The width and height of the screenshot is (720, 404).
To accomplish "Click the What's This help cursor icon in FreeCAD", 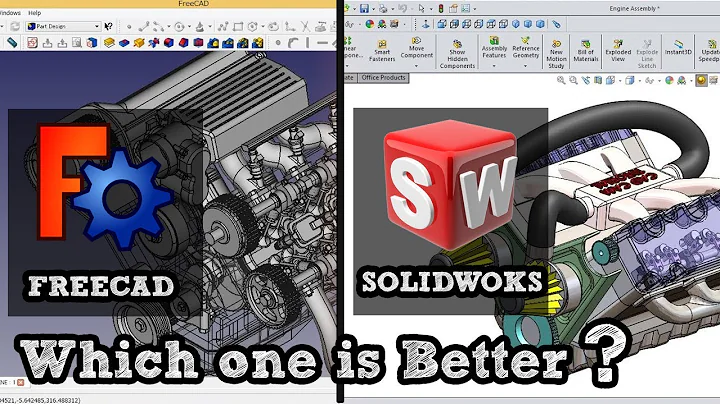I will 108,26.
